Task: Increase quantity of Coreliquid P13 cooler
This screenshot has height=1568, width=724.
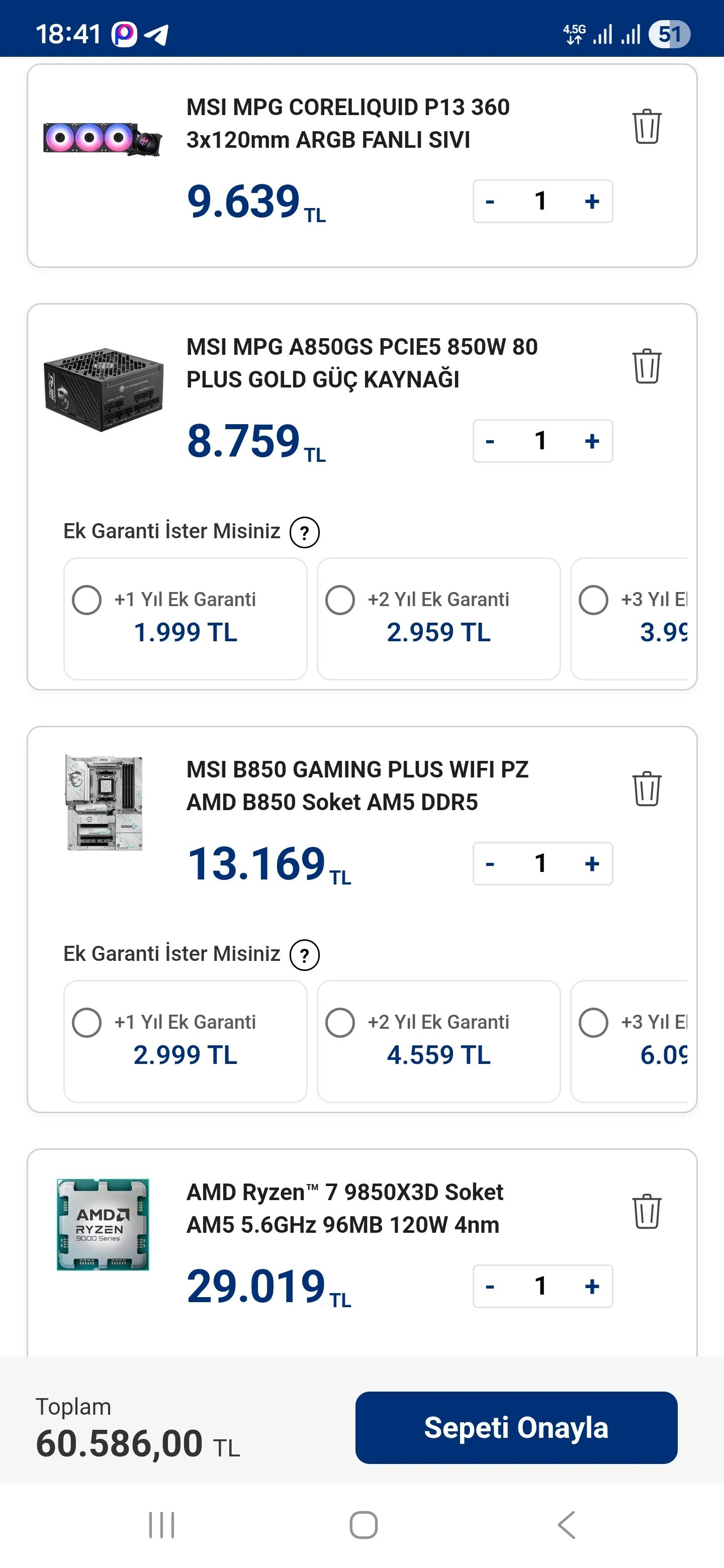Action: (591, 202)
